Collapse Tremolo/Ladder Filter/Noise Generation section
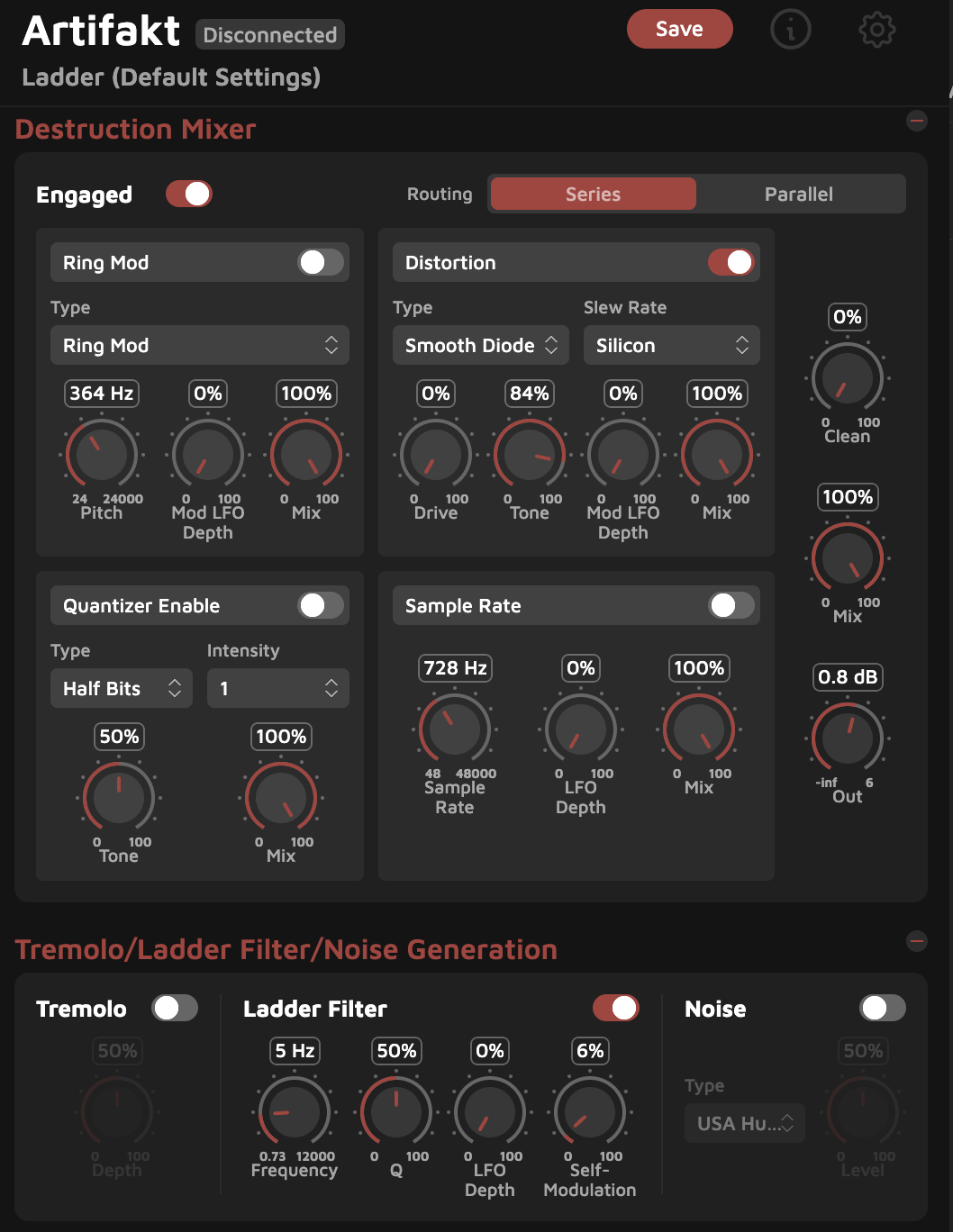Image resolution: width=953 pixels, height=1232 pixels. coord(917,941)
